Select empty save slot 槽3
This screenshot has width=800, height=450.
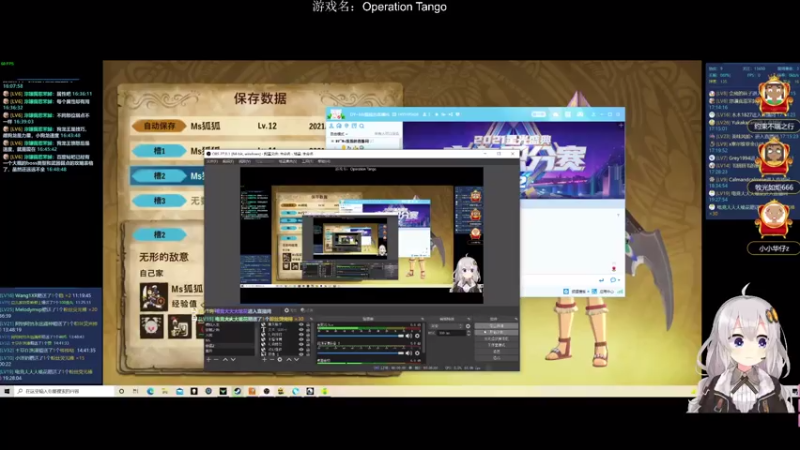(159, 201)
